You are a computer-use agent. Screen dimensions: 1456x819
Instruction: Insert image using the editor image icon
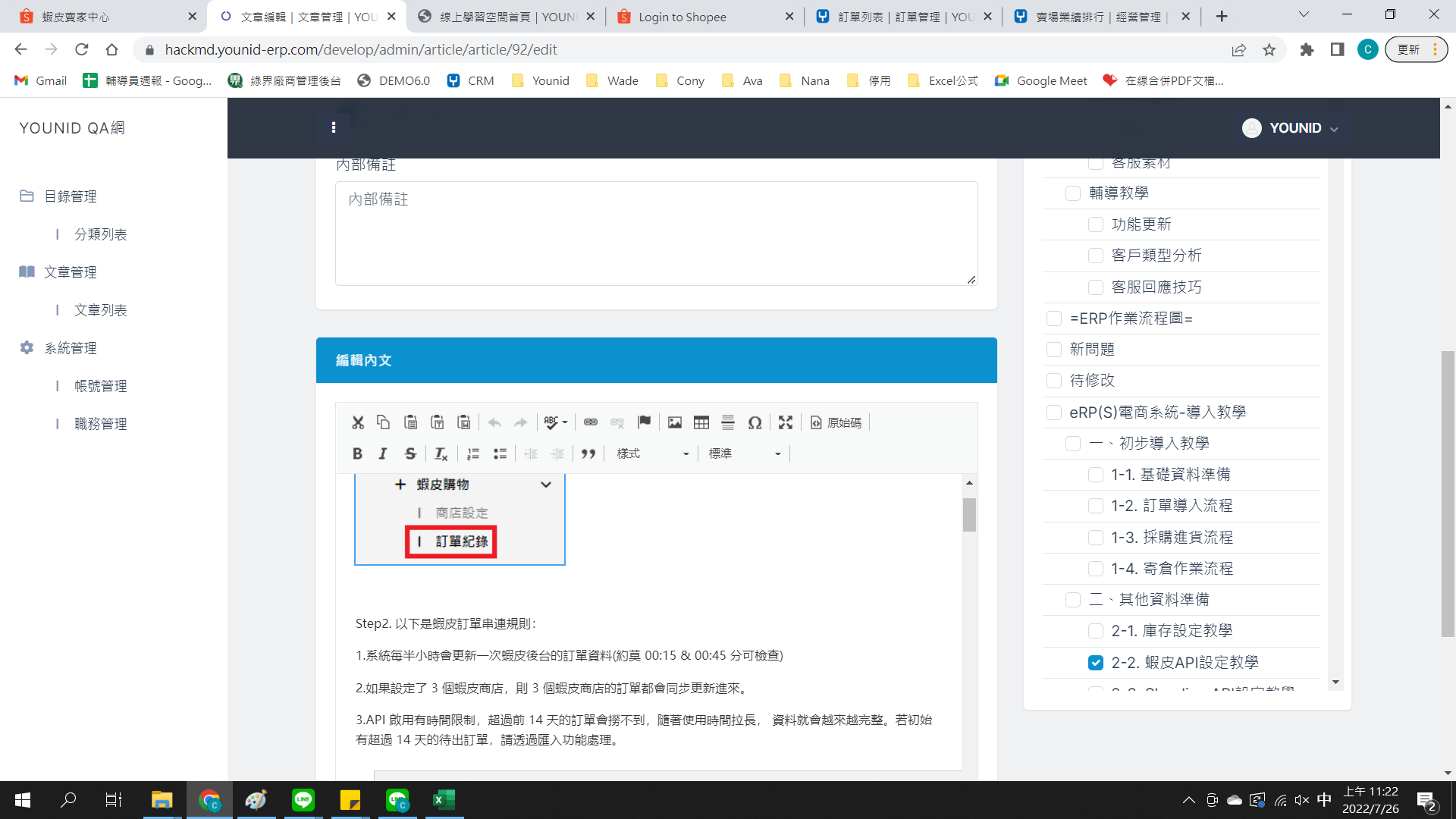[x=674, y=422]
